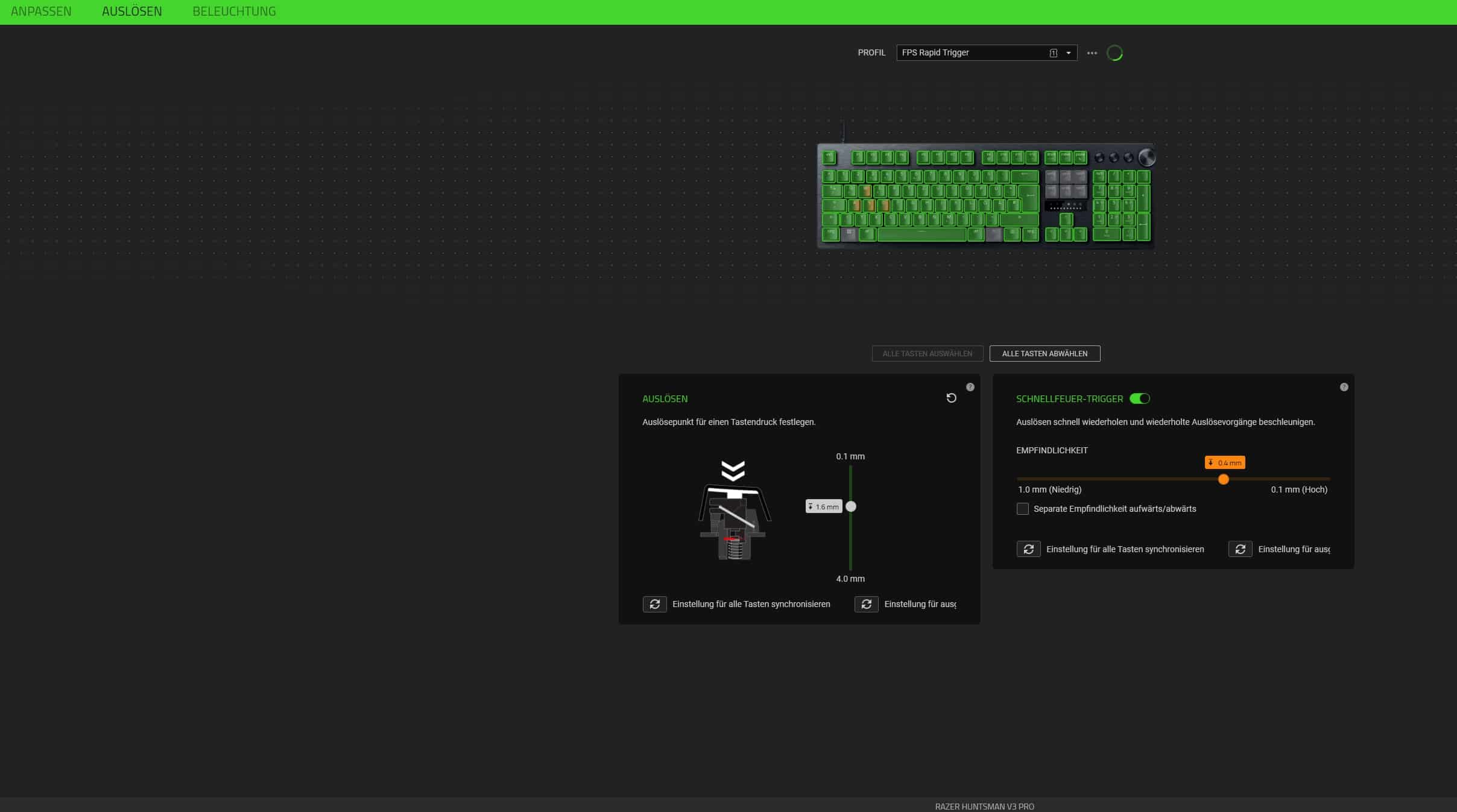Click the truncated 'Einstellung für ausg' sync icon in Auslösen

coord(866,604)
